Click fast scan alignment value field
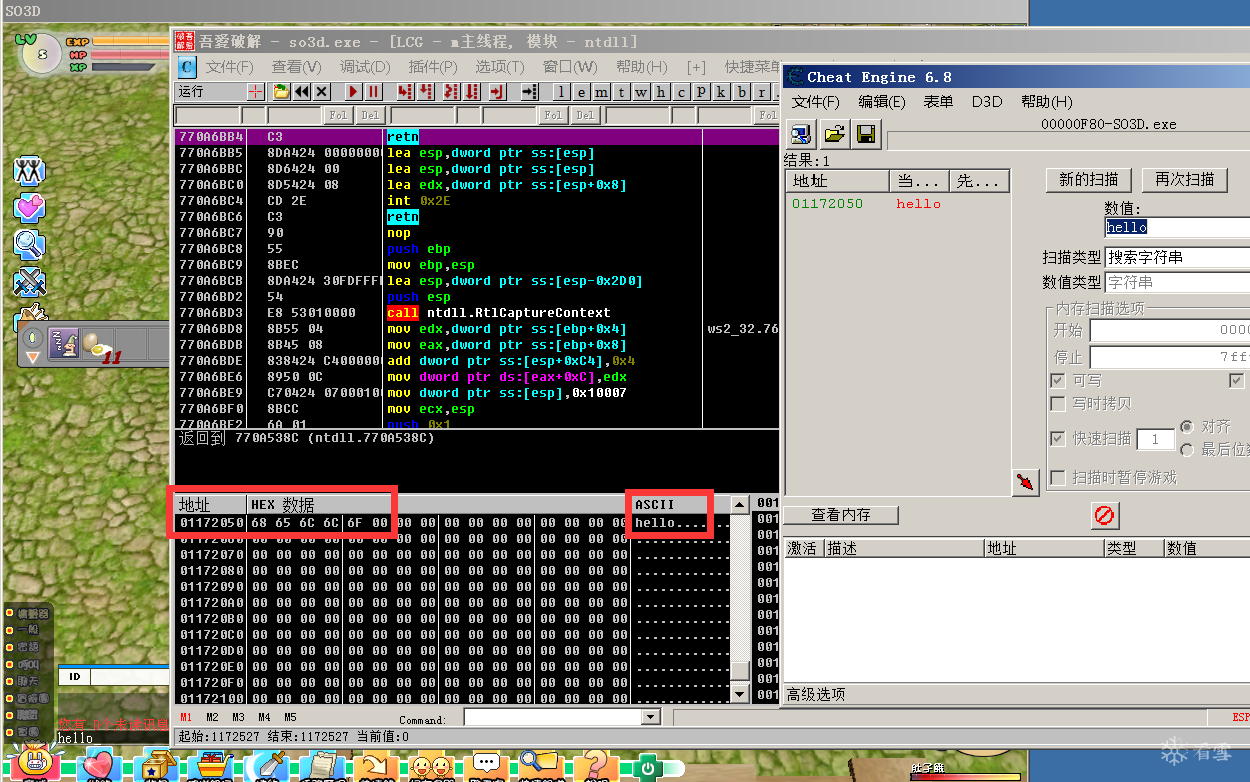 pyautogui.click(x=1155, y=439)
